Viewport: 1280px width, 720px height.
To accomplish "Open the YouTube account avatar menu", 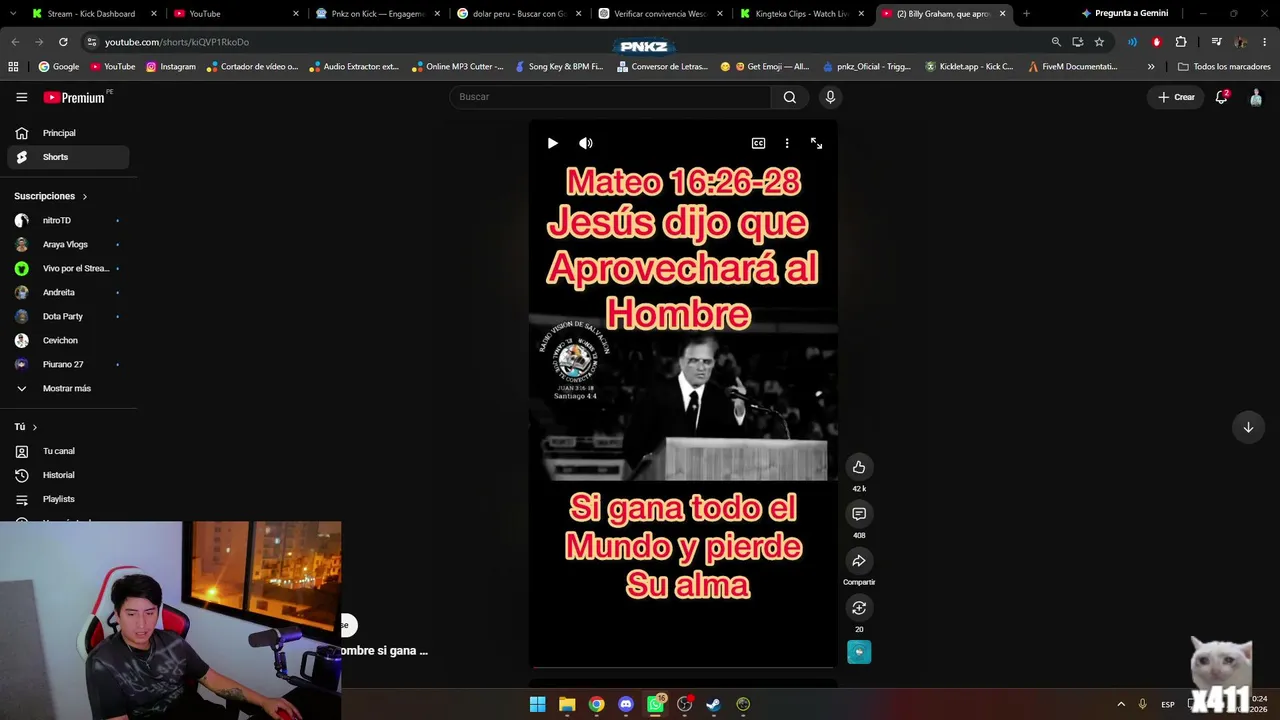I will tap(1256, 97).
